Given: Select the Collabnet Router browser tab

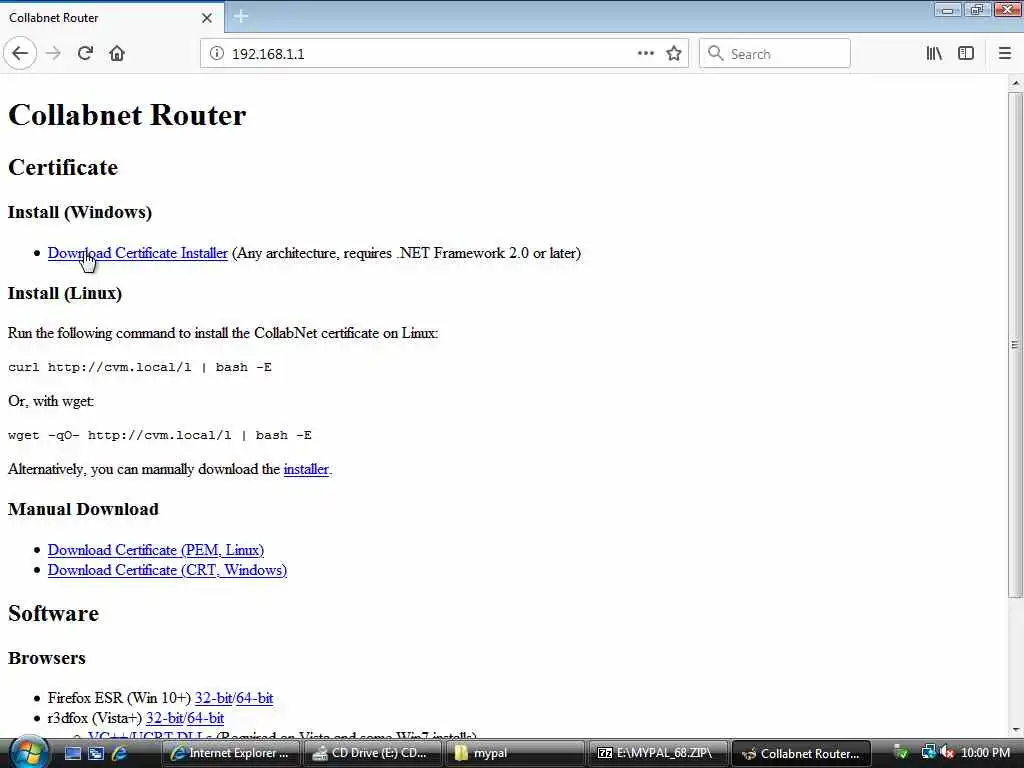Looking at the screenshot, I should pos(112,18).
